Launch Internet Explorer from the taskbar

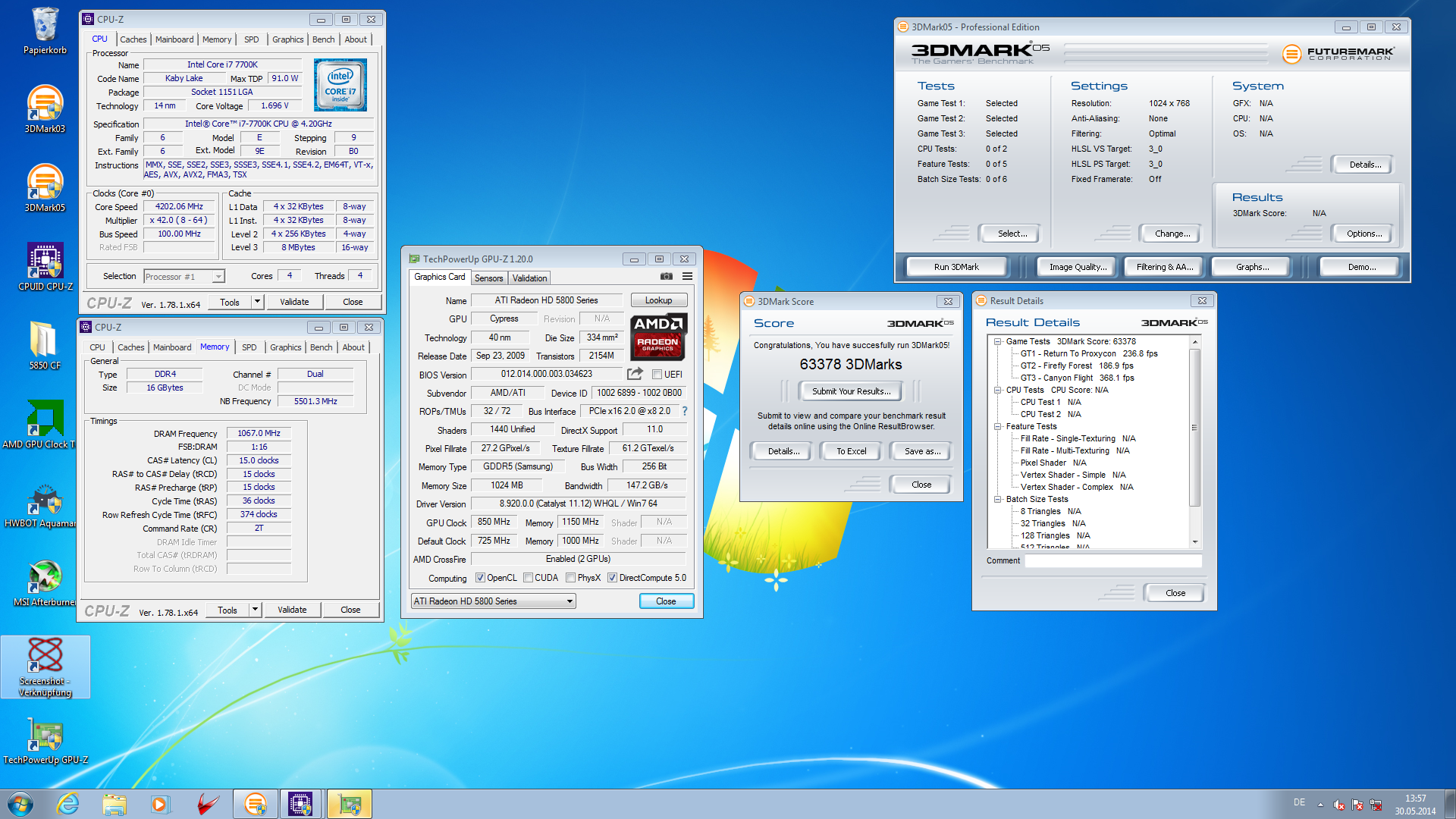coord(68,804)
